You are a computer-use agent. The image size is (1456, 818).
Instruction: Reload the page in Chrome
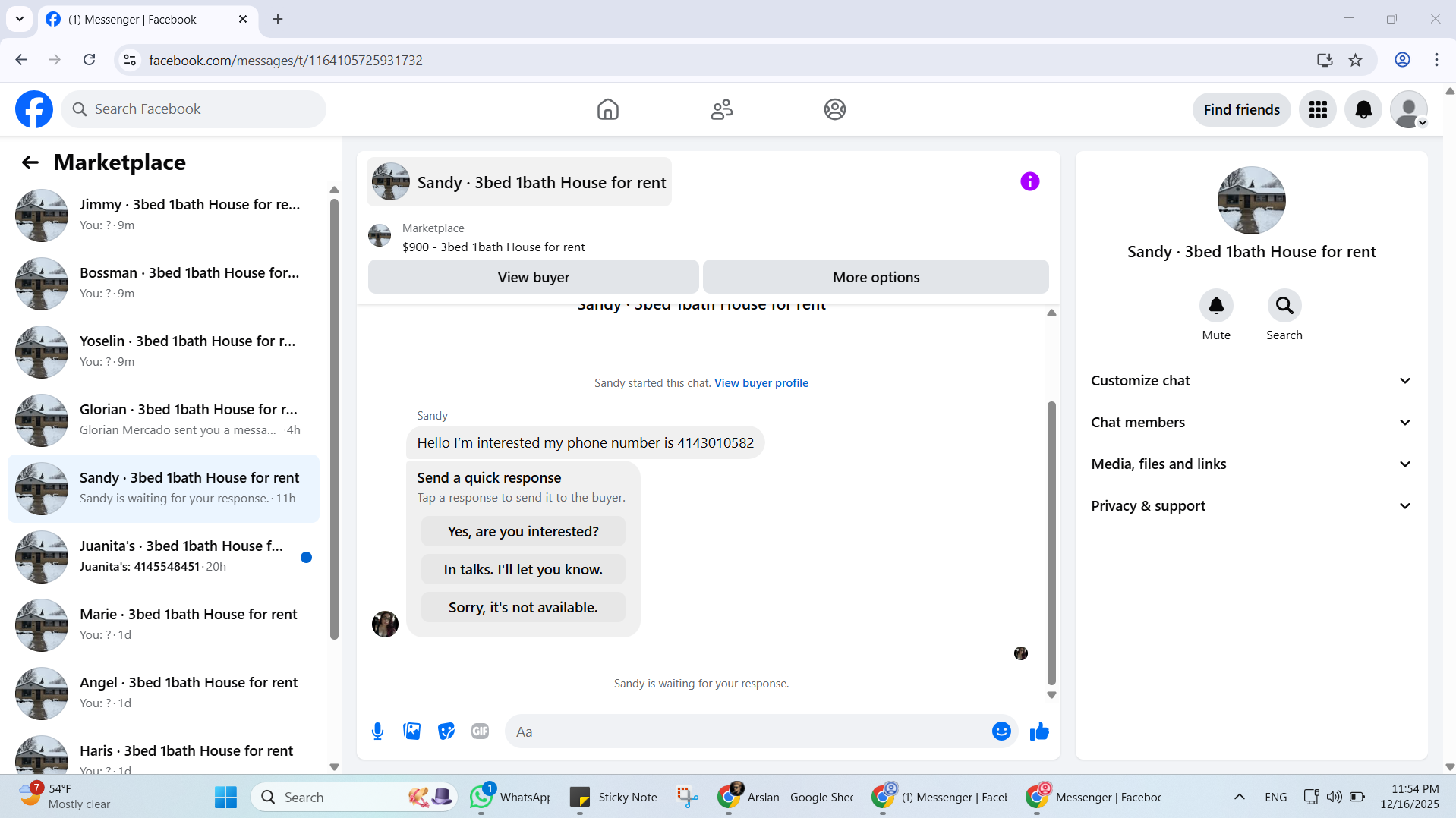click(89, 60)
